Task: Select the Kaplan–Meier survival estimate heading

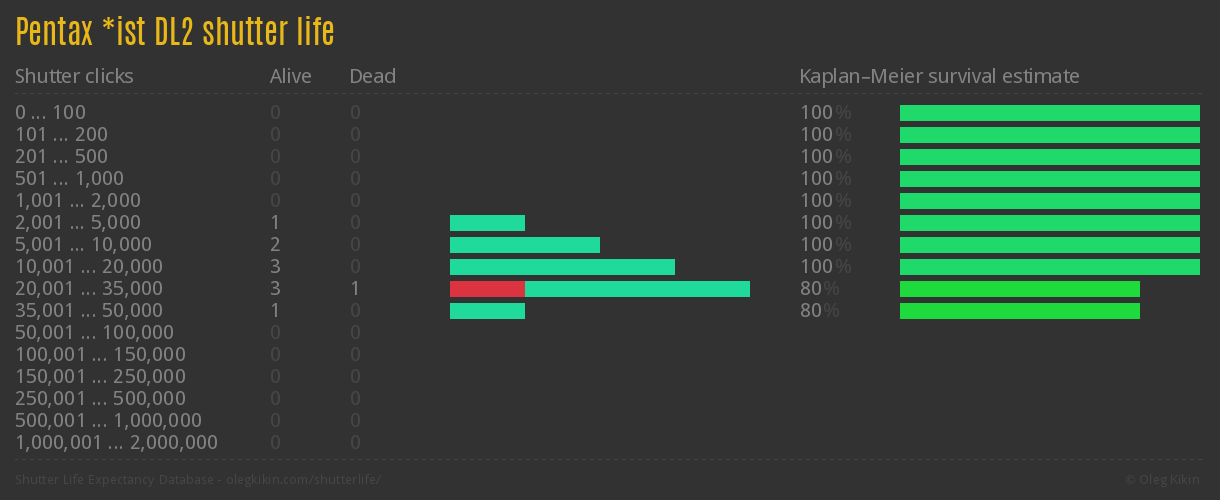Action: (939, 76)
